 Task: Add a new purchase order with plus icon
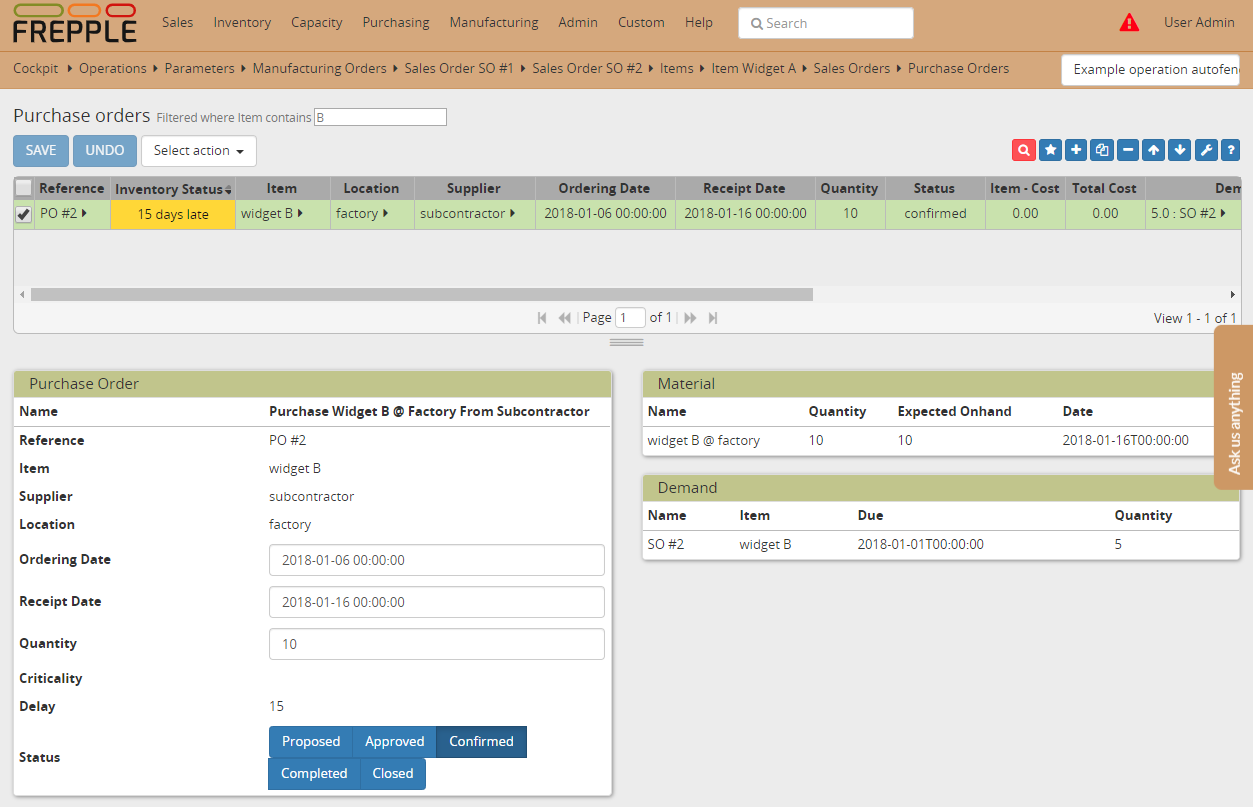[1075, 149]
